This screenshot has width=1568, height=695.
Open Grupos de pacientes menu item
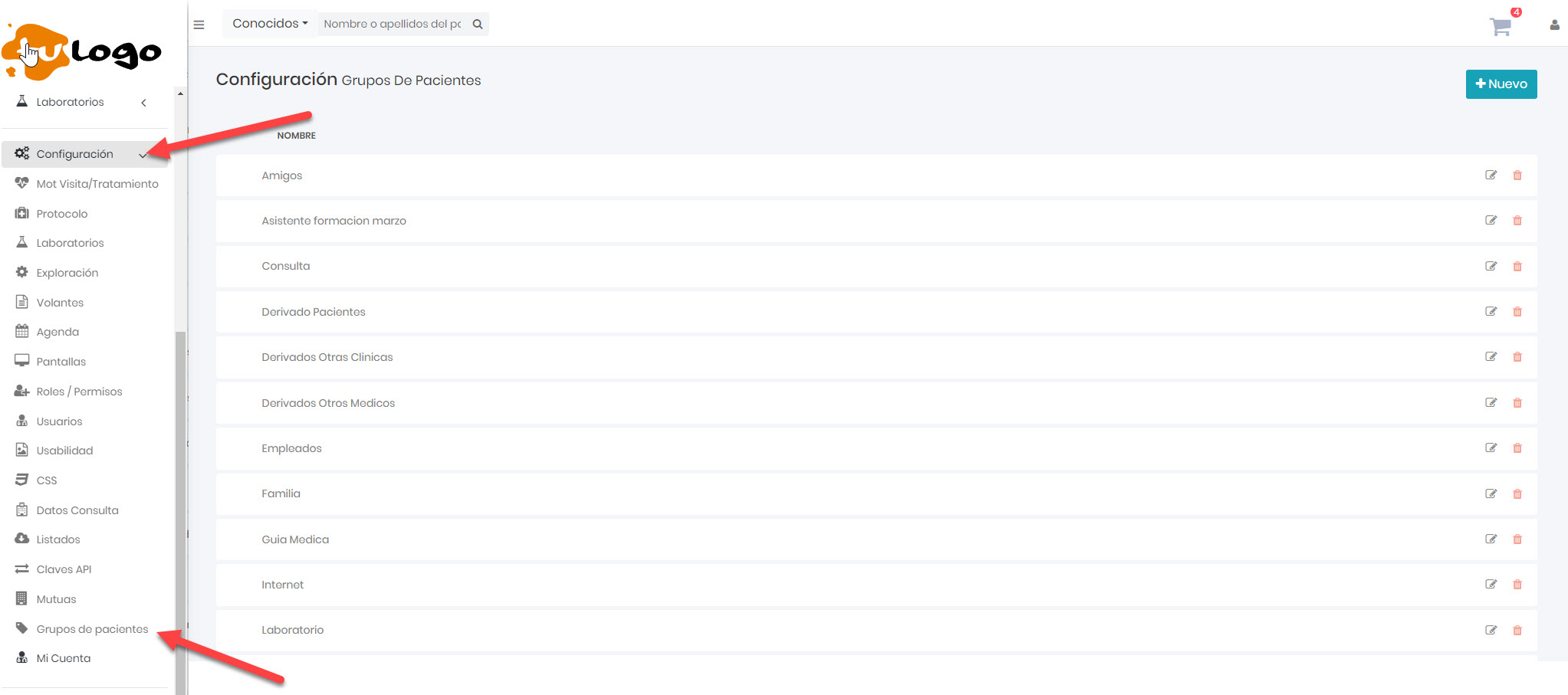(92, 629)
